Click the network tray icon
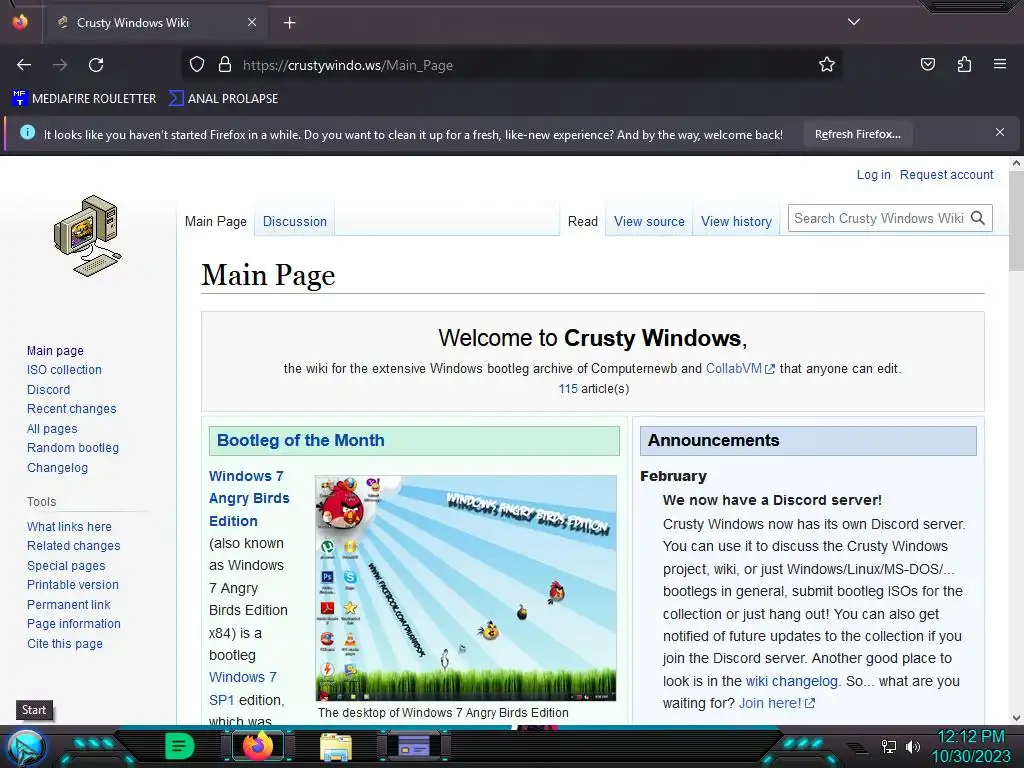The height and width of the screenshot is (768, 1024). click(888, 746)
